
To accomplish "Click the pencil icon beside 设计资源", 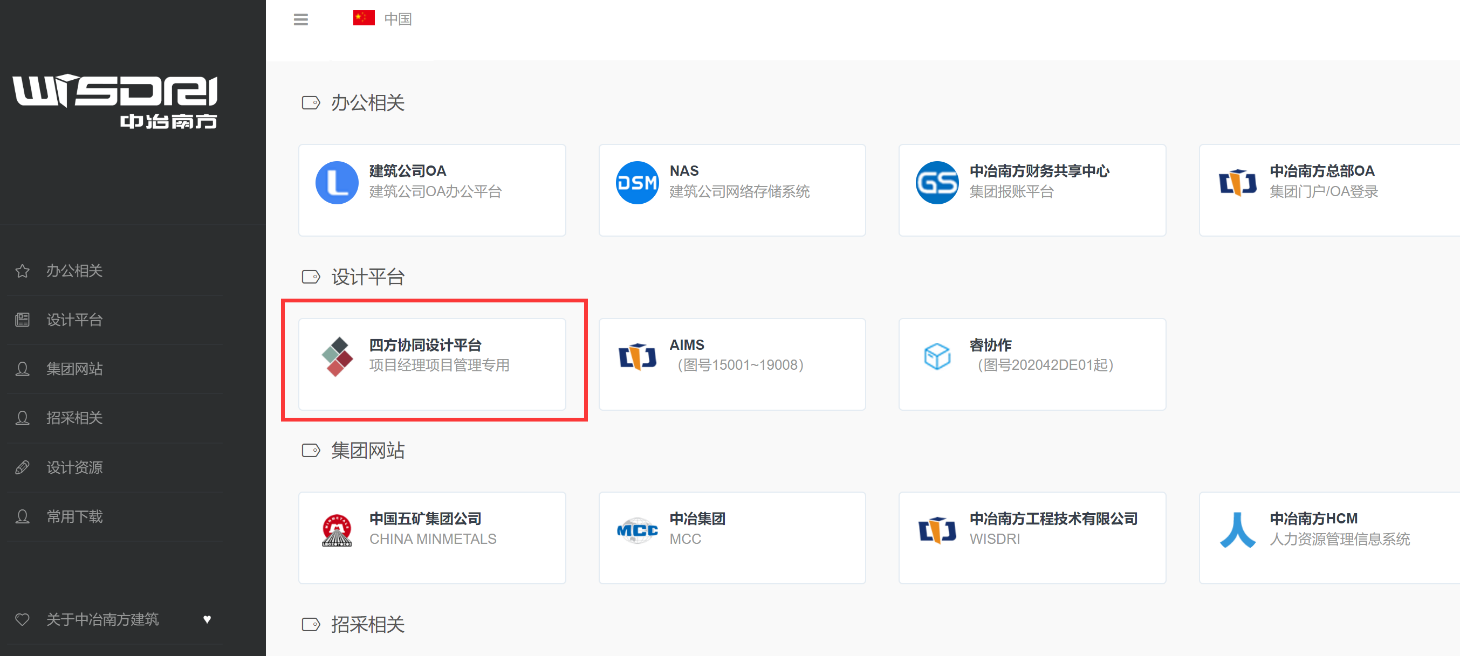I will tap(22, 467).
